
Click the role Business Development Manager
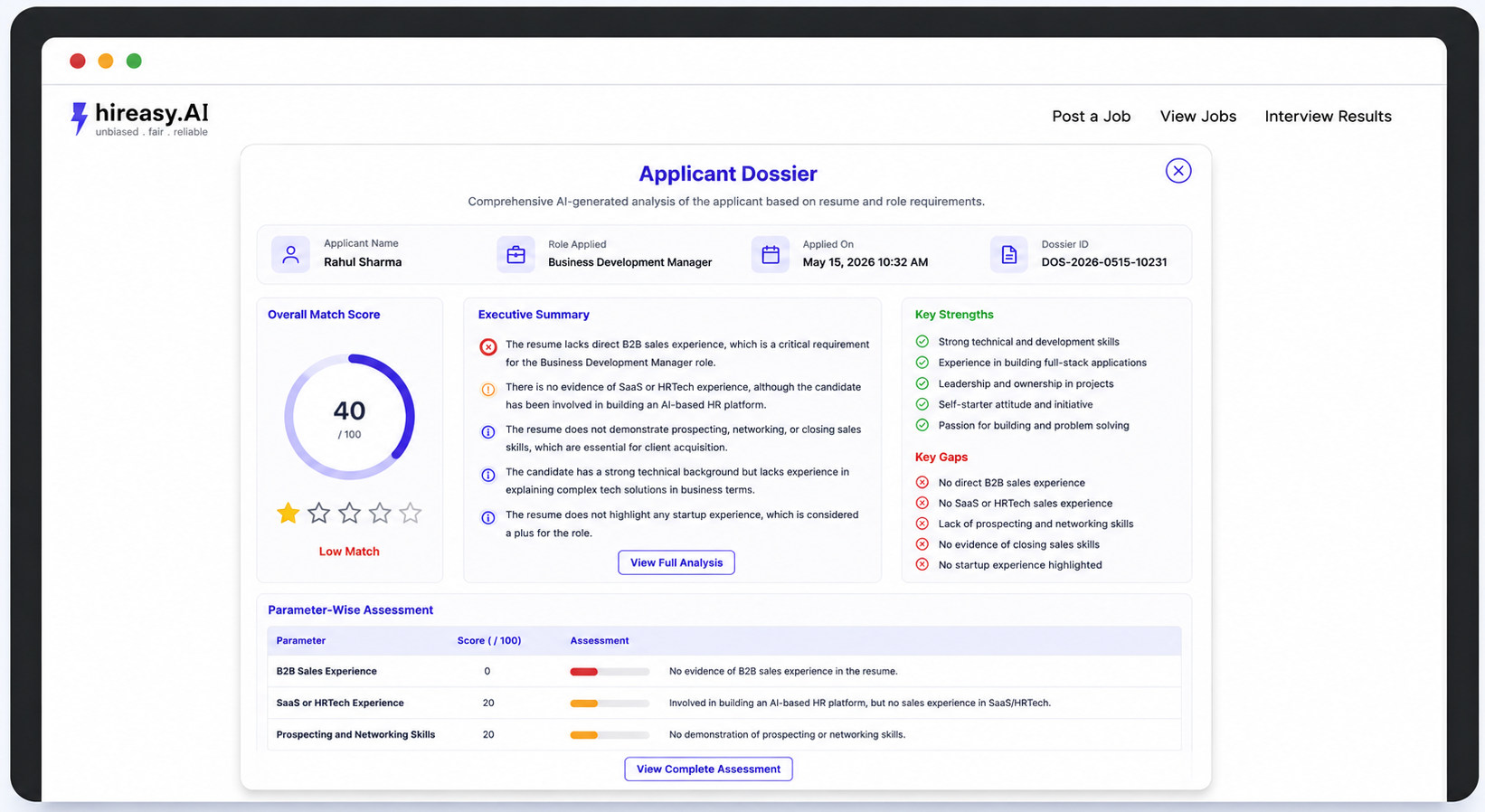(x=630, y=262)
